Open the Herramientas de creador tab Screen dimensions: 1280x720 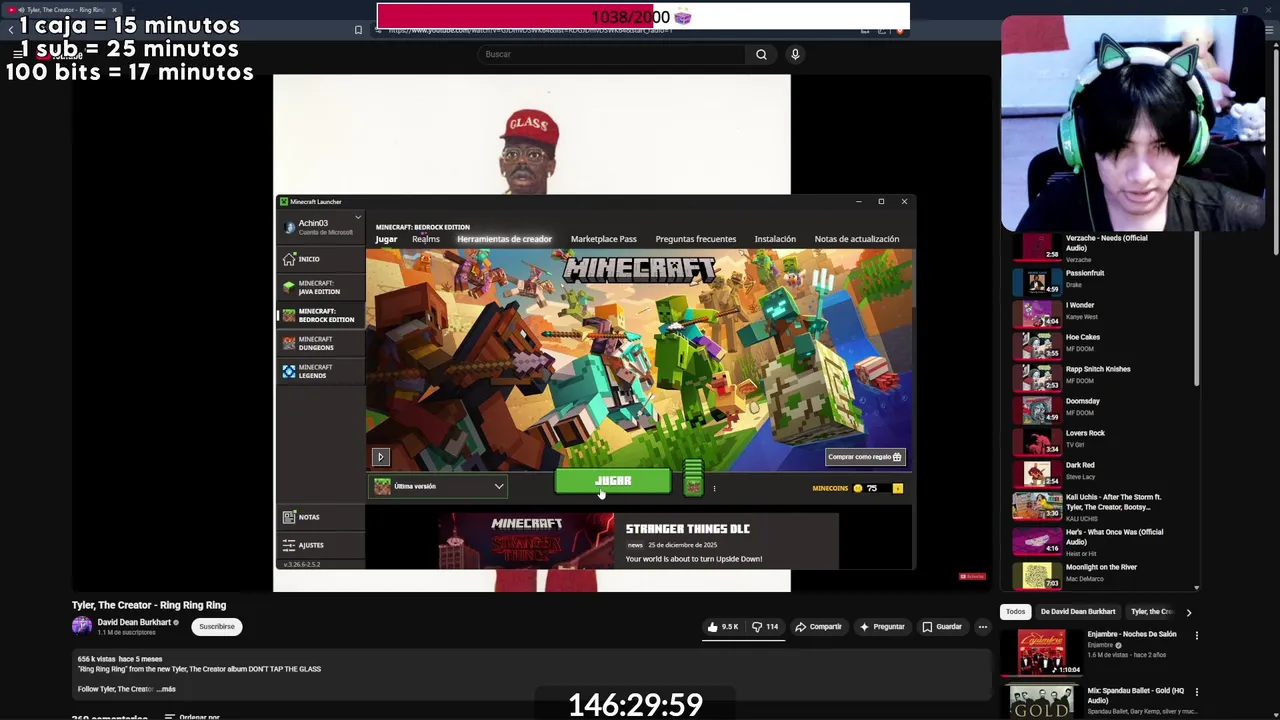pyautogui.click(x=504, y=239)
